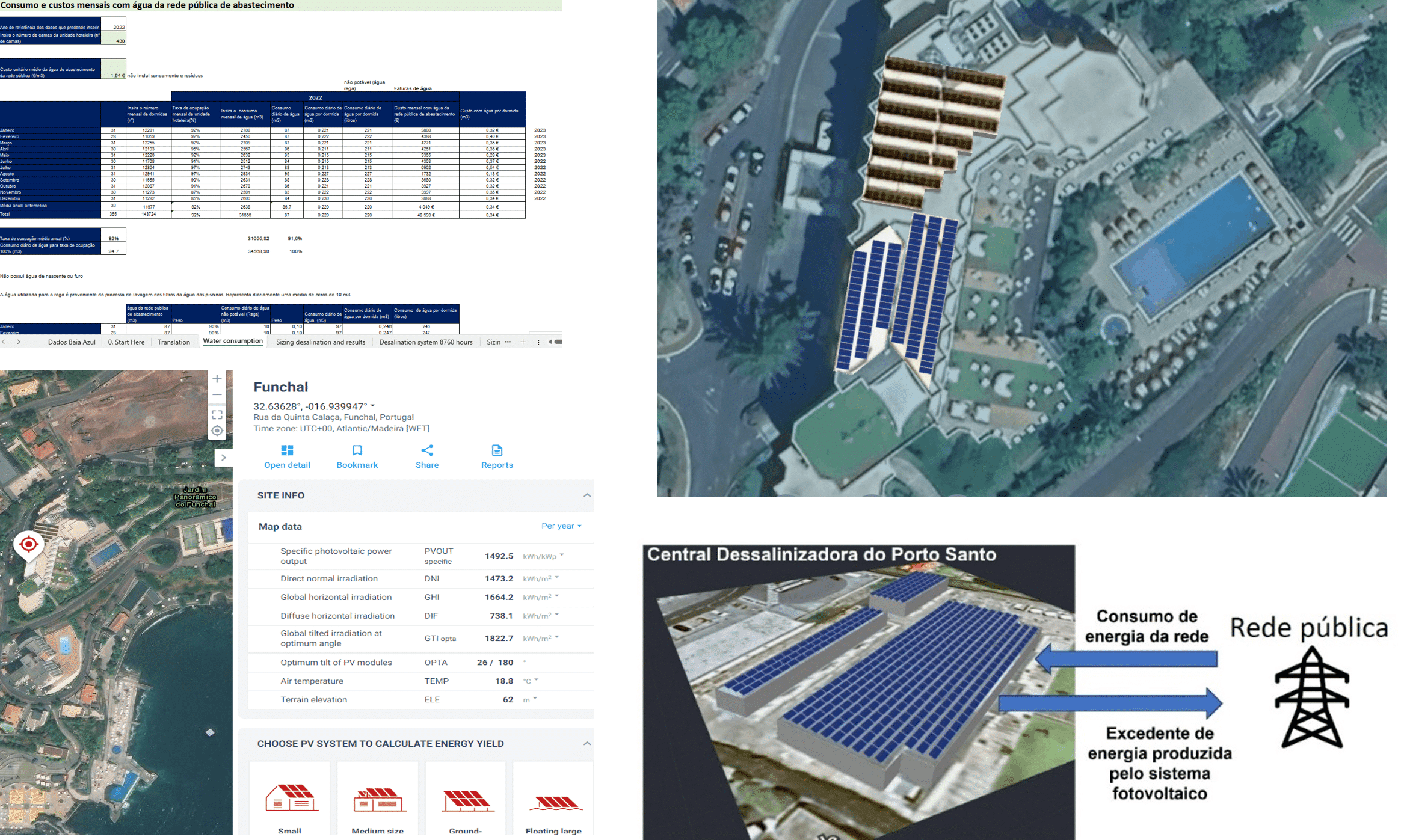The image size is (1407, 840).
Task: Collapse the SITE INFO section
Action: [x=587, y=495]
